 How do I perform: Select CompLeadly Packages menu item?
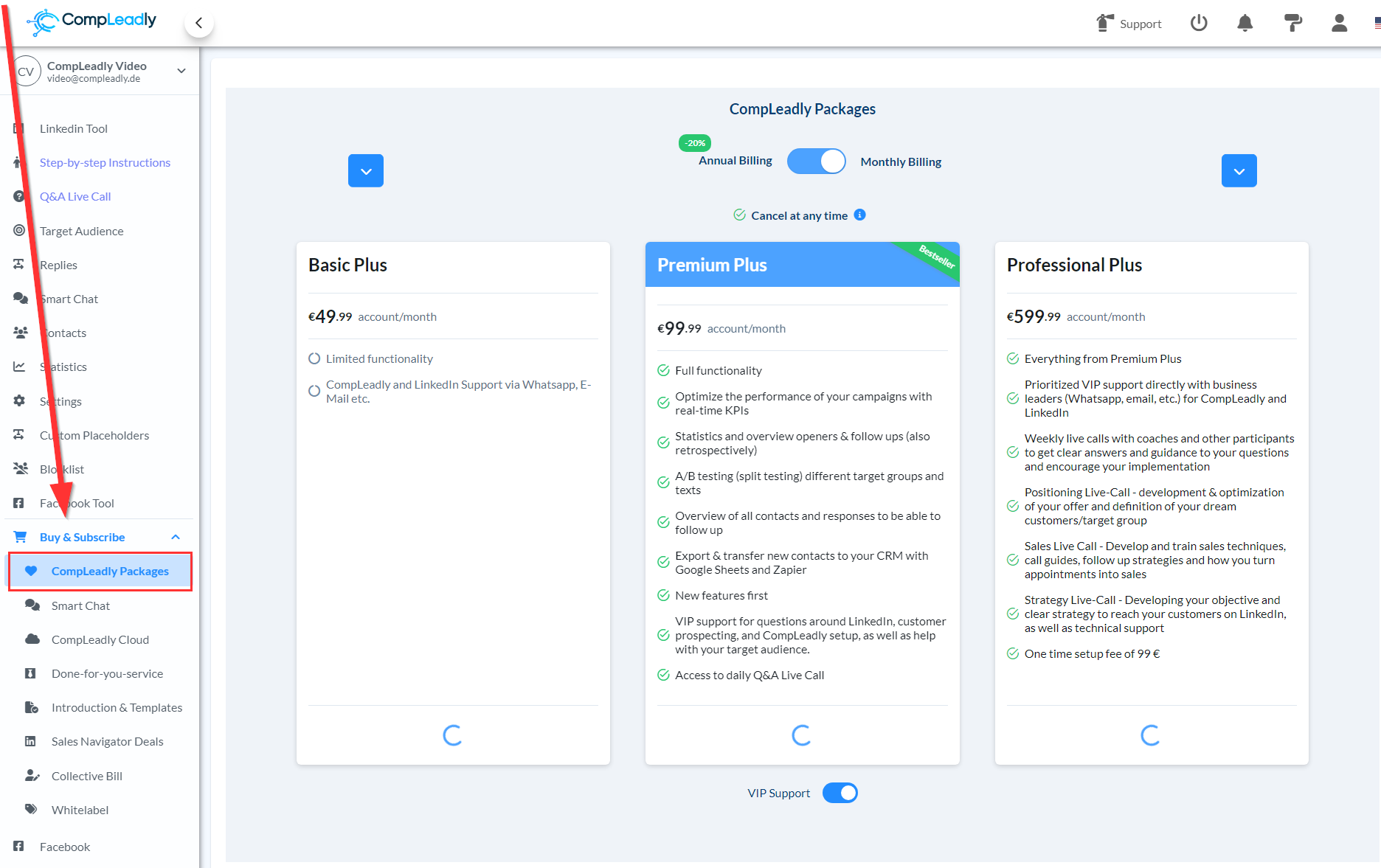coord(100,571)
